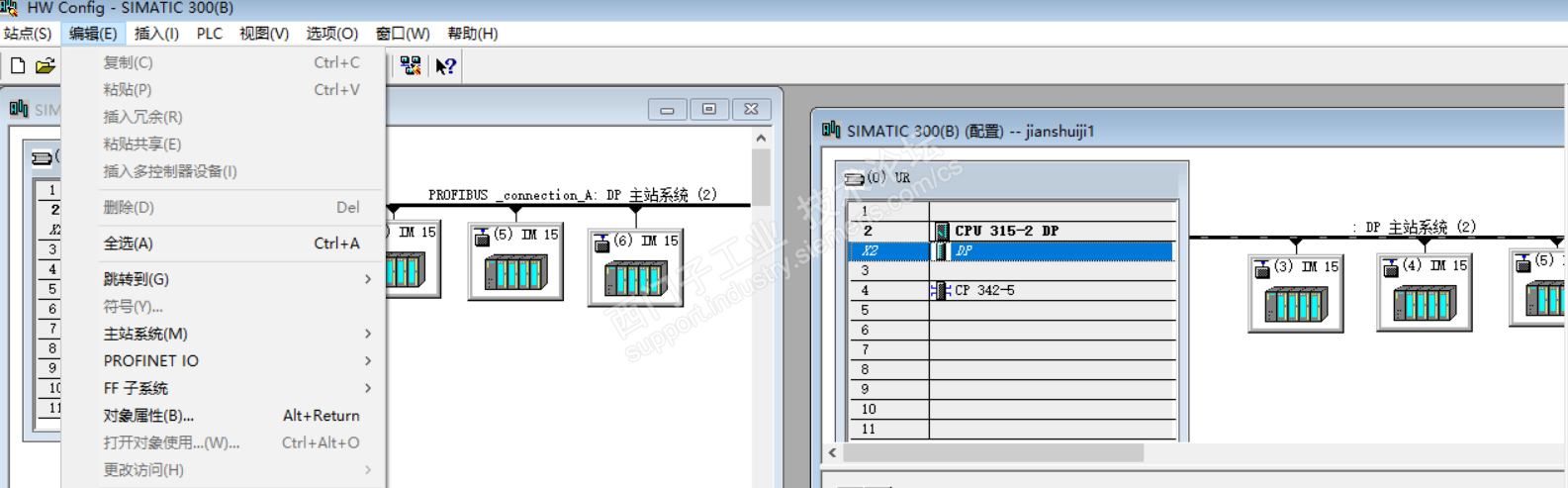Image resolution: width=1568 pixels, height=488 pixels.
Task: Select rack slot 4 CP 342-5 row
Action: point(1013,290)
